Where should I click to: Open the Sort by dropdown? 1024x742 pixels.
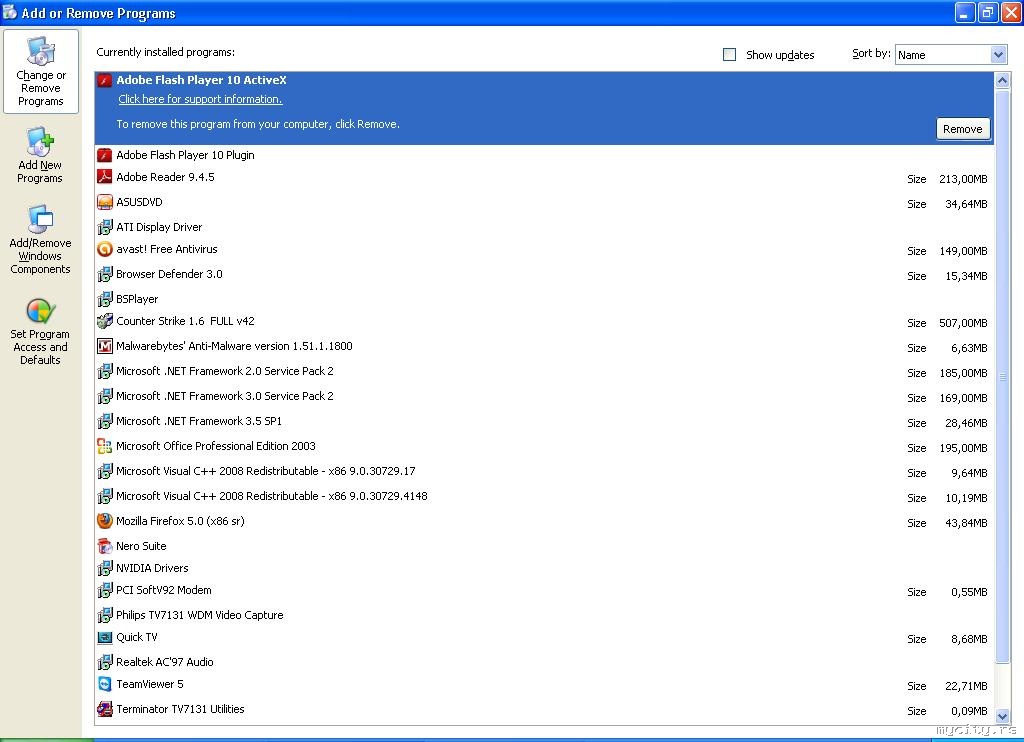[x=998, y=55]
